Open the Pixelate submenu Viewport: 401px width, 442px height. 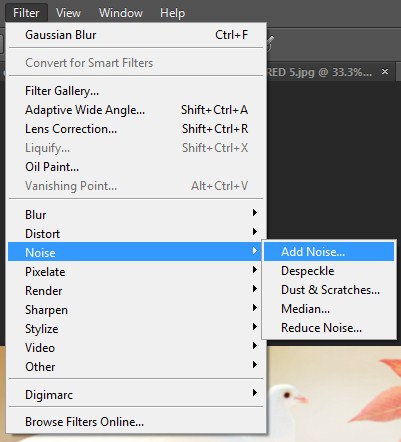tap(136, 271)
